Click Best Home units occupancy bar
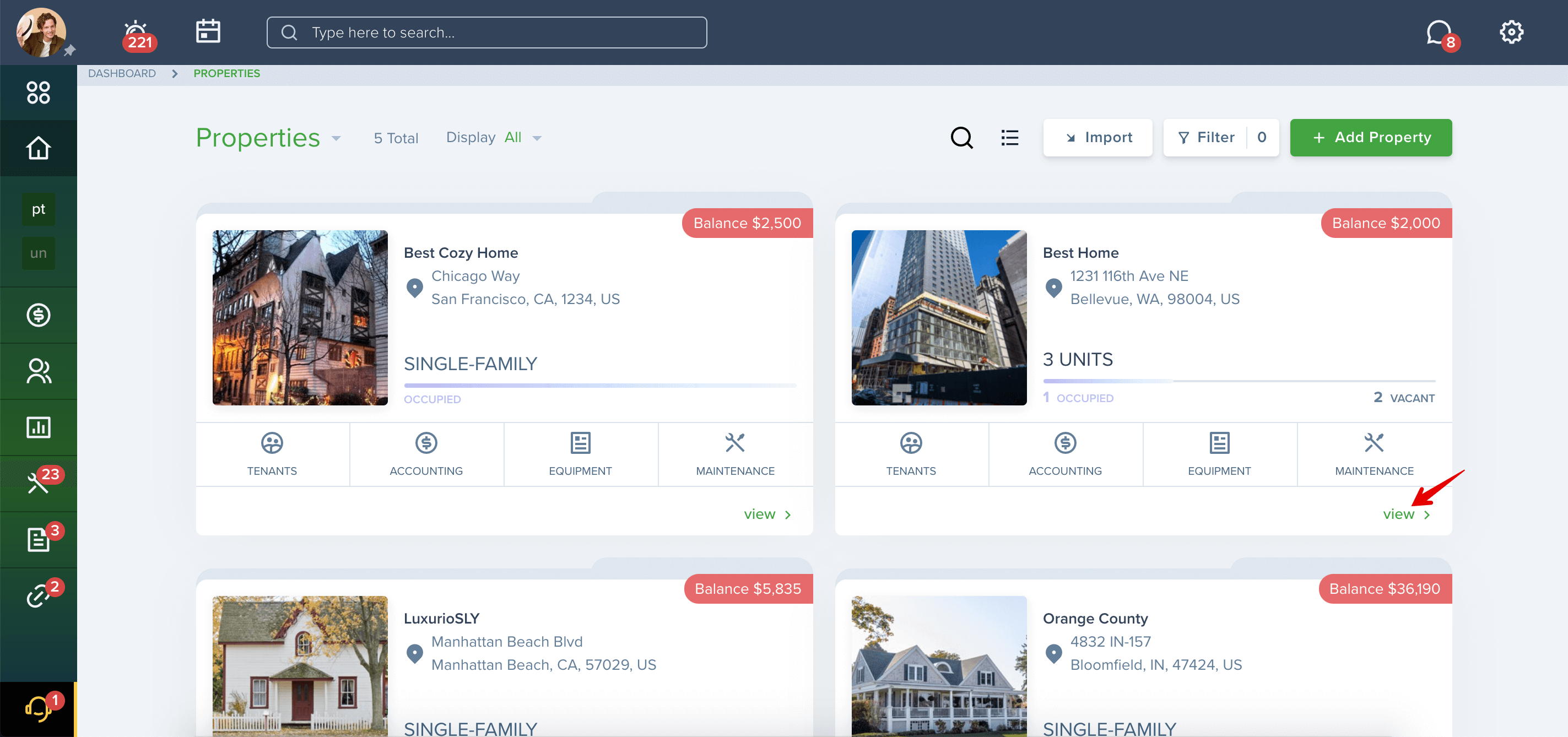The width and height of the screenshot is (1568, 737). coord(1239,381)
